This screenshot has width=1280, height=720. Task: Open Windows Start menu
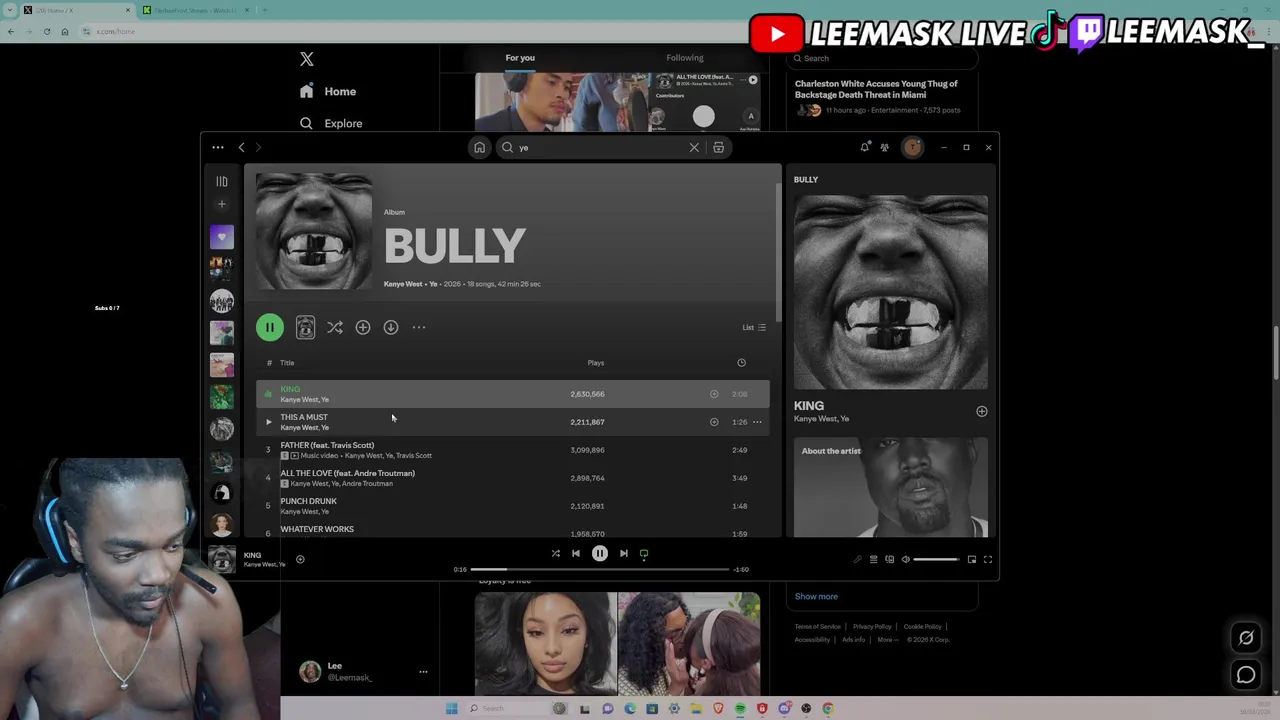452,708
